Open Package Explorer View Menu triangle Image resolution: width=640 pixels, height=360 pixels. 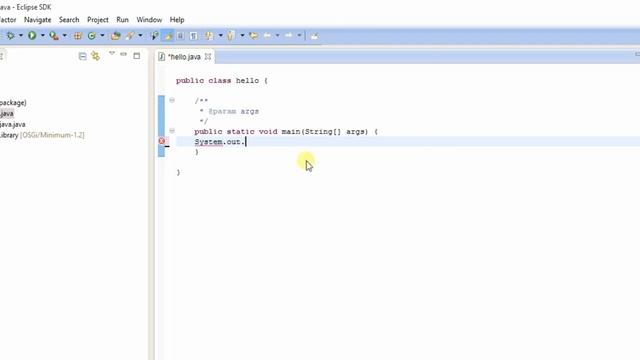click(111, 53)
